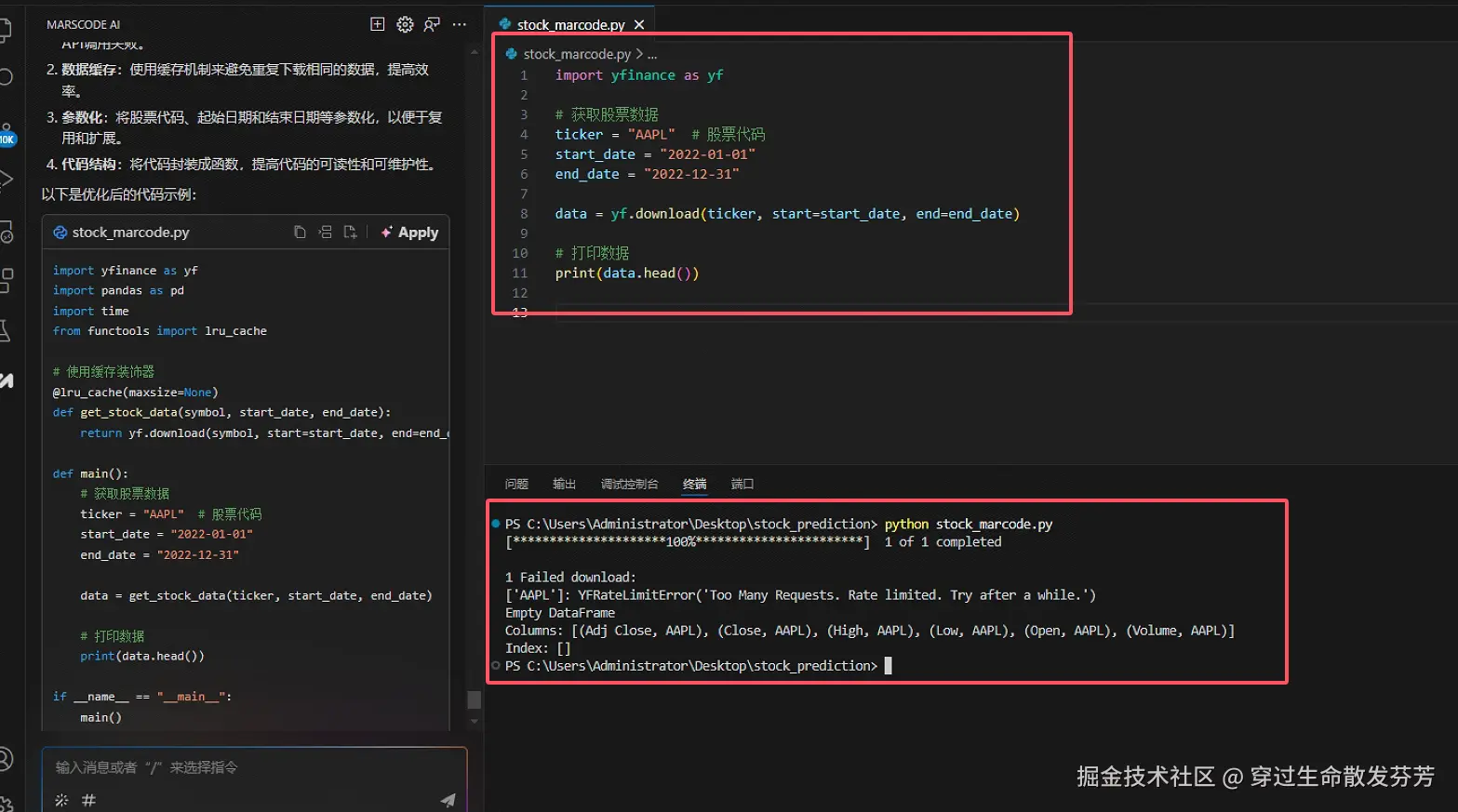Switch to the 调试控制台 panel tab

click(629, 484)
